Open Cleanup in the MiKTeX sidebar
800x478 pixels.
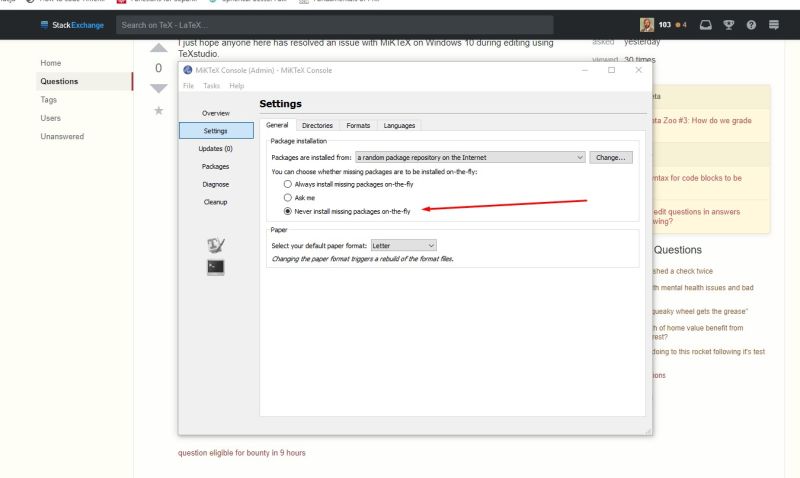pos(216,202)
